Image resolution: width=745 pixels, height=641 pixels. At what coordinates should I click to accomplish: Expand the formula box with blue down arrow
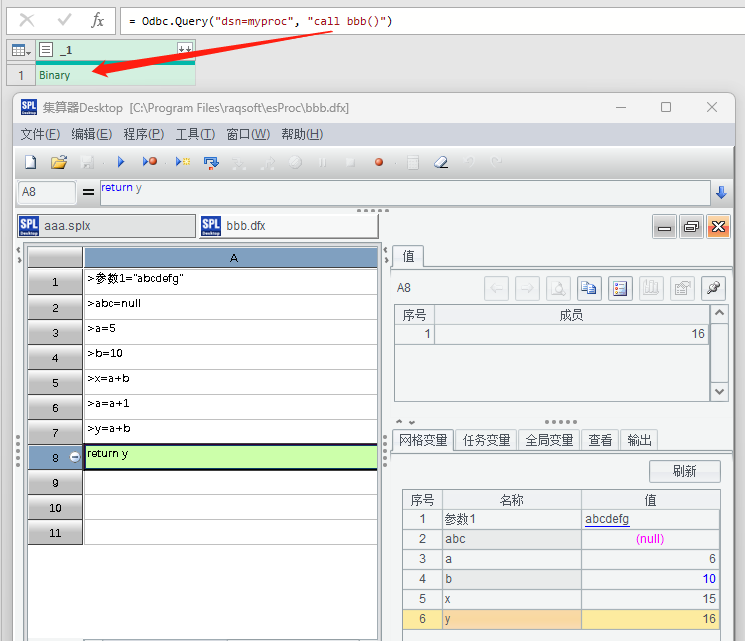pos(720,192)
